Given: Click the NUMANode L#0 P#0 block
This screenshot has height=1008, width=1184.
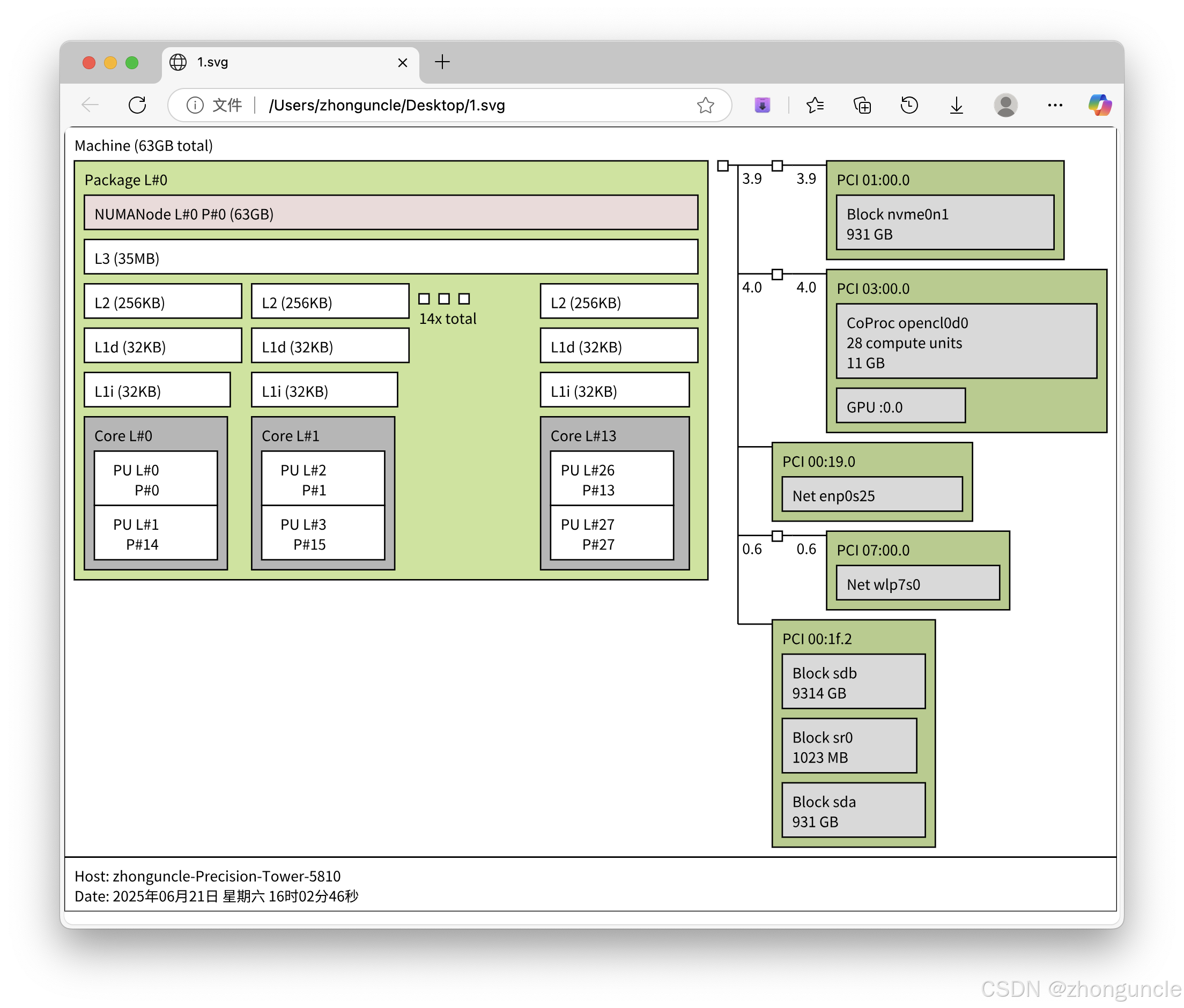Looking at the screenshot, I should point(391,214).
